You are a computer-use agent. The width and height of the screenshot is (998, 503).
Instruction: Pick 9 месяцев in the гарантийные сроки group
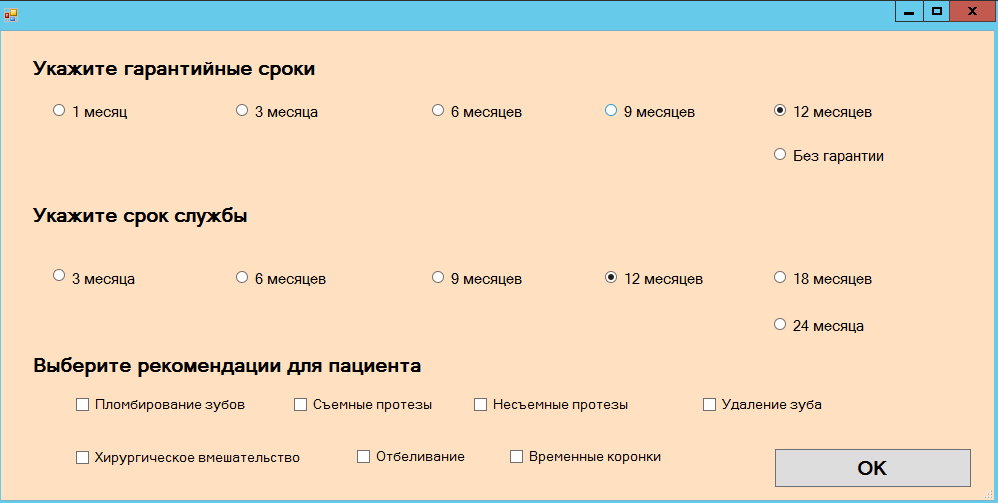[x=611, y=111]
